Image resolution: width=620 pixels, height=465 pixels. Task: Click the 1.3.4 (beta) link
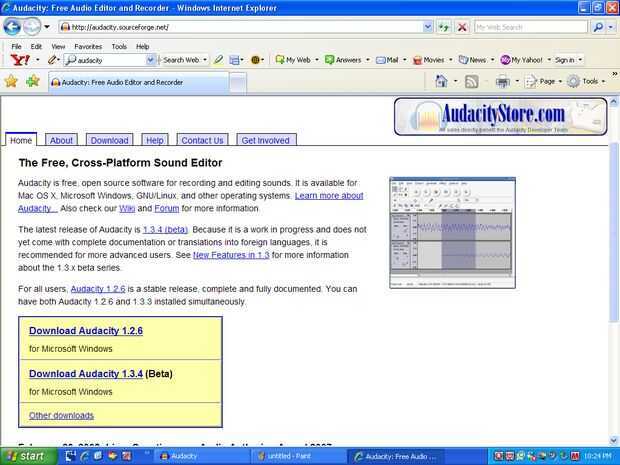[x=165, y=230]
